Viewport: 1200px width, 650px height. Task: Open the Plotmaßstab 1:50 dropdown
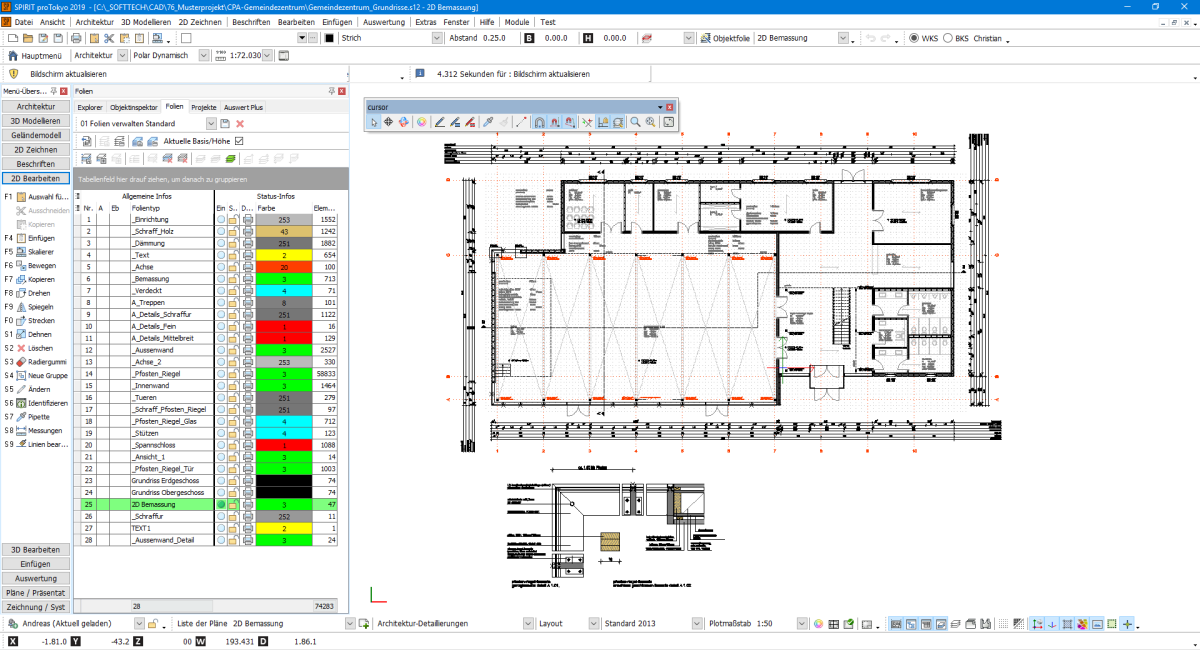(797, 624)
